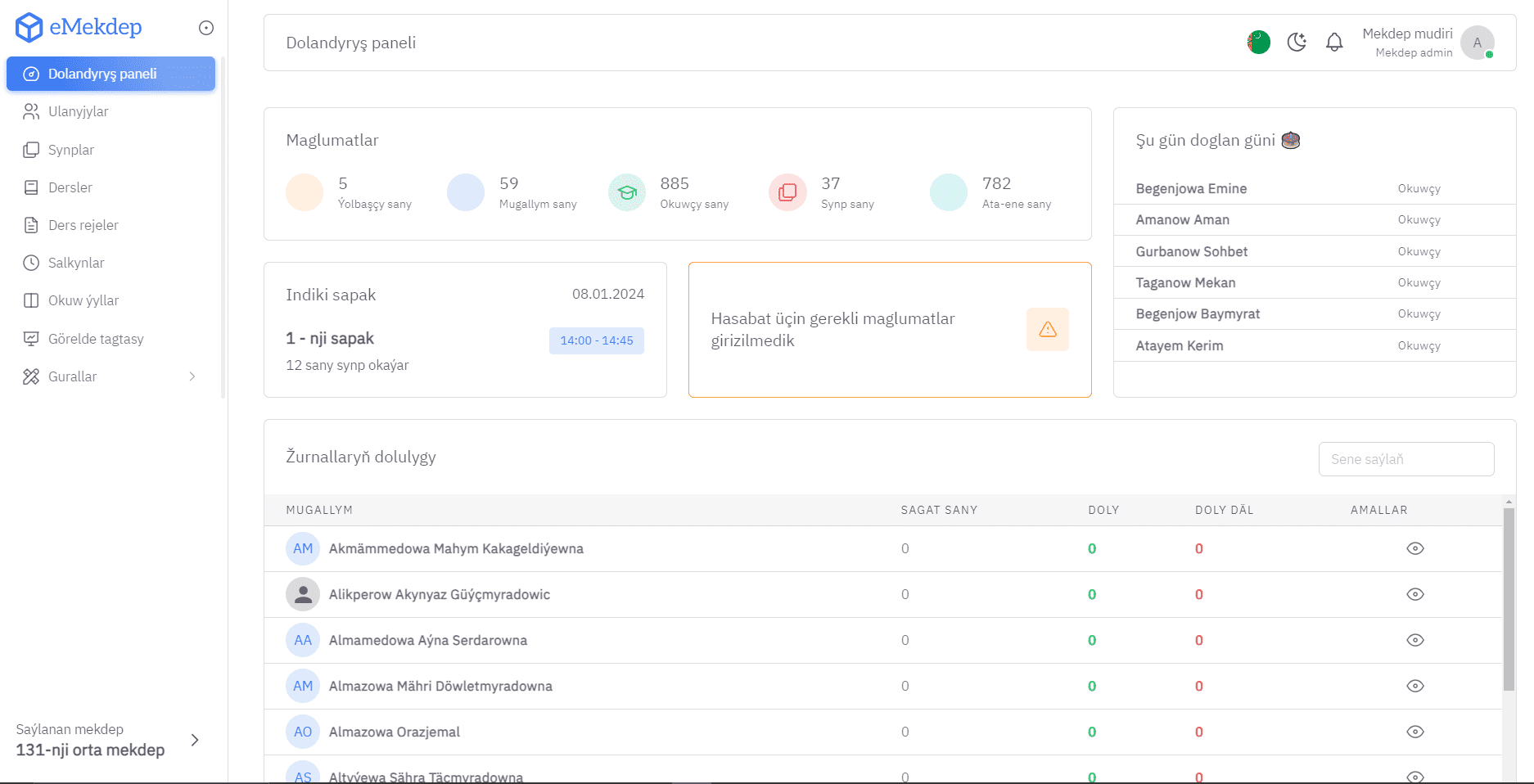The image size is (1534, 784).
Task: Click the Salkynlar clock icon
Action: pos(31,263)
